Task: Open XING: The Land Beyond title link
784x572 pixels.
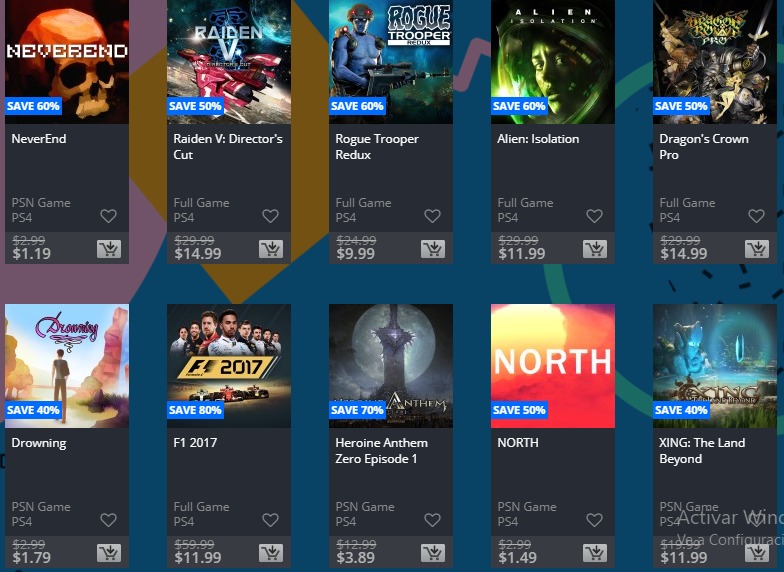Action: (x=702, y=450)
